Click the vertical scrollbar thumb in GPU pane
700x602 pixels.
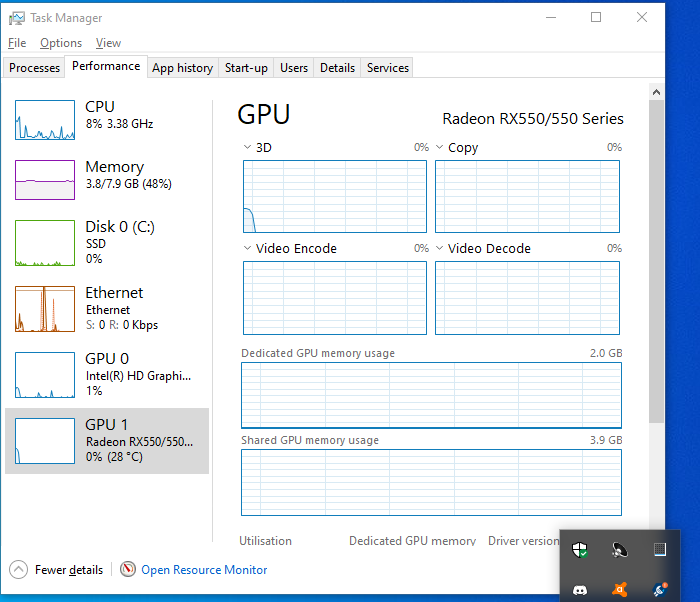[x=656, y=261]
